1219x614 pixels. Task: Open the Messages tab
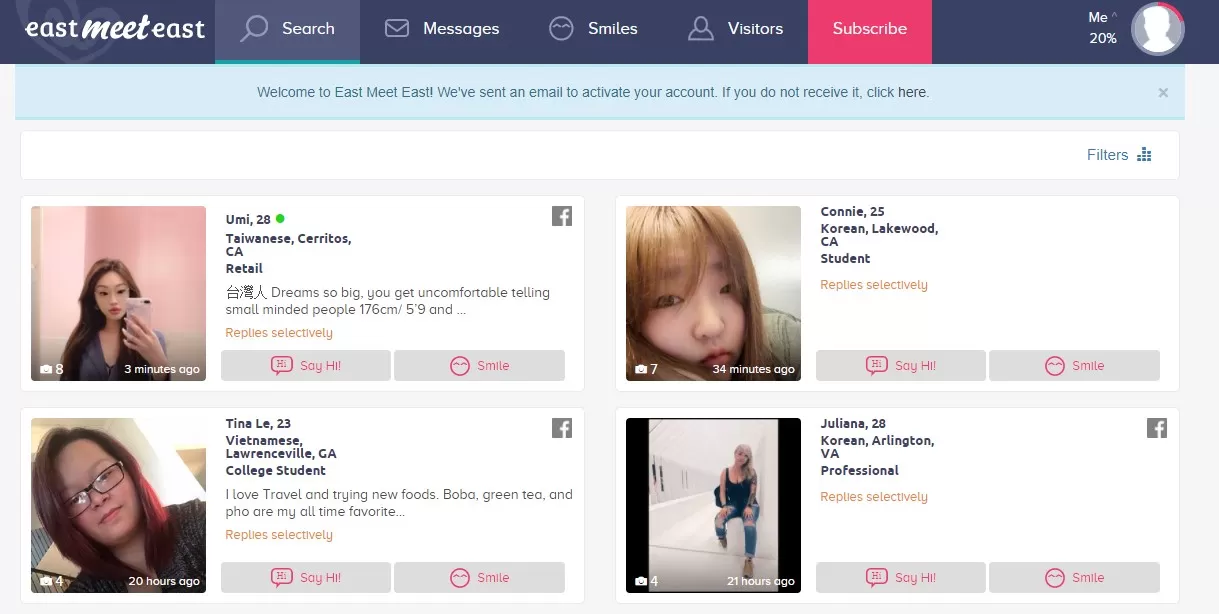[x=442, y=29]
